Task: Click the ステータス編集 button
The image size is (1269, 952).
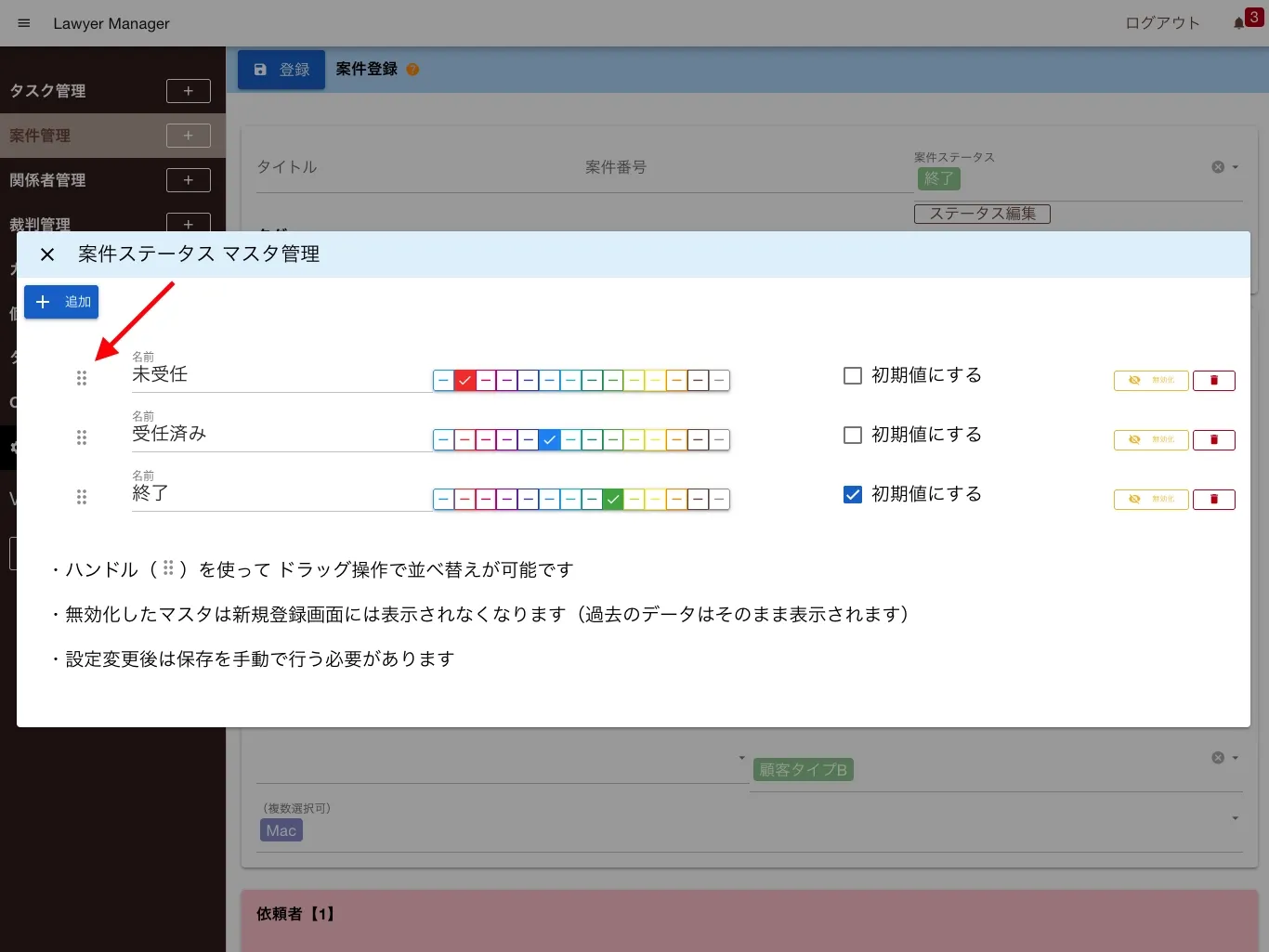Action: click(982, 214)
